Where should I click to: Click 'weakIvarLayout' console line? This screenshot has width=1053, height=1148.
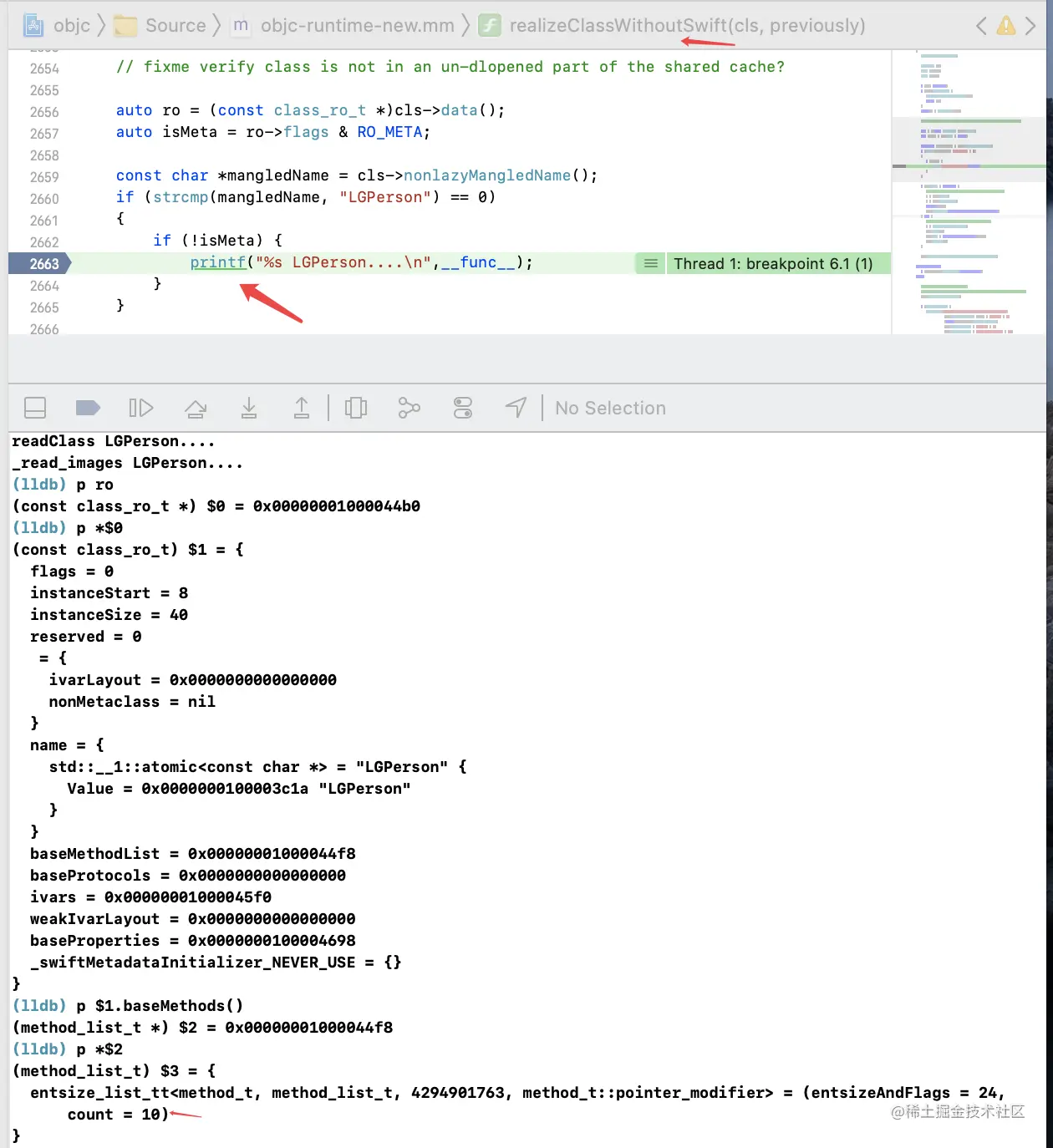193,919
